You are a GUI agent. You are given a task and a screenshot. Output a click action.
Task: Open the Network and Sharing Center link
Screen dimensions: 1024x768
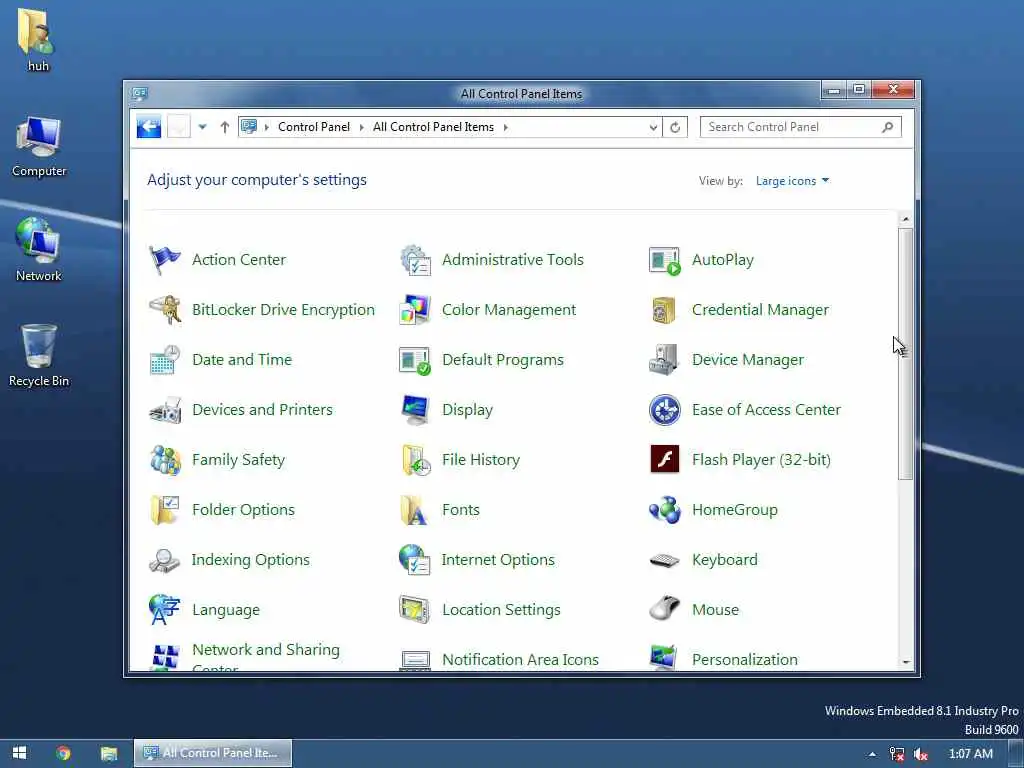pyautogui.click(x=266, y=658)
